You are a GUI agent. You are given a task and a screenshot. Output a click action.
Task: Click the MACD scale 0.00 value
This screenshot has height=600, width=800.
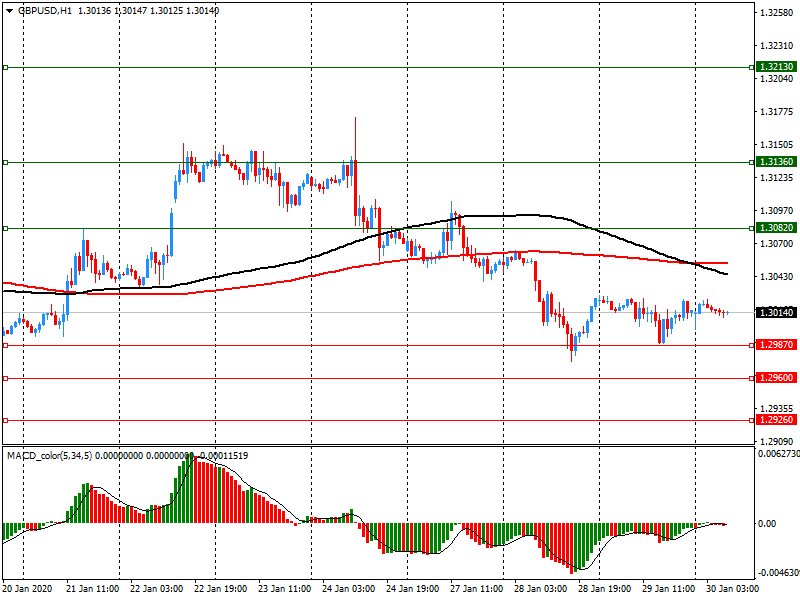(768, 523)
